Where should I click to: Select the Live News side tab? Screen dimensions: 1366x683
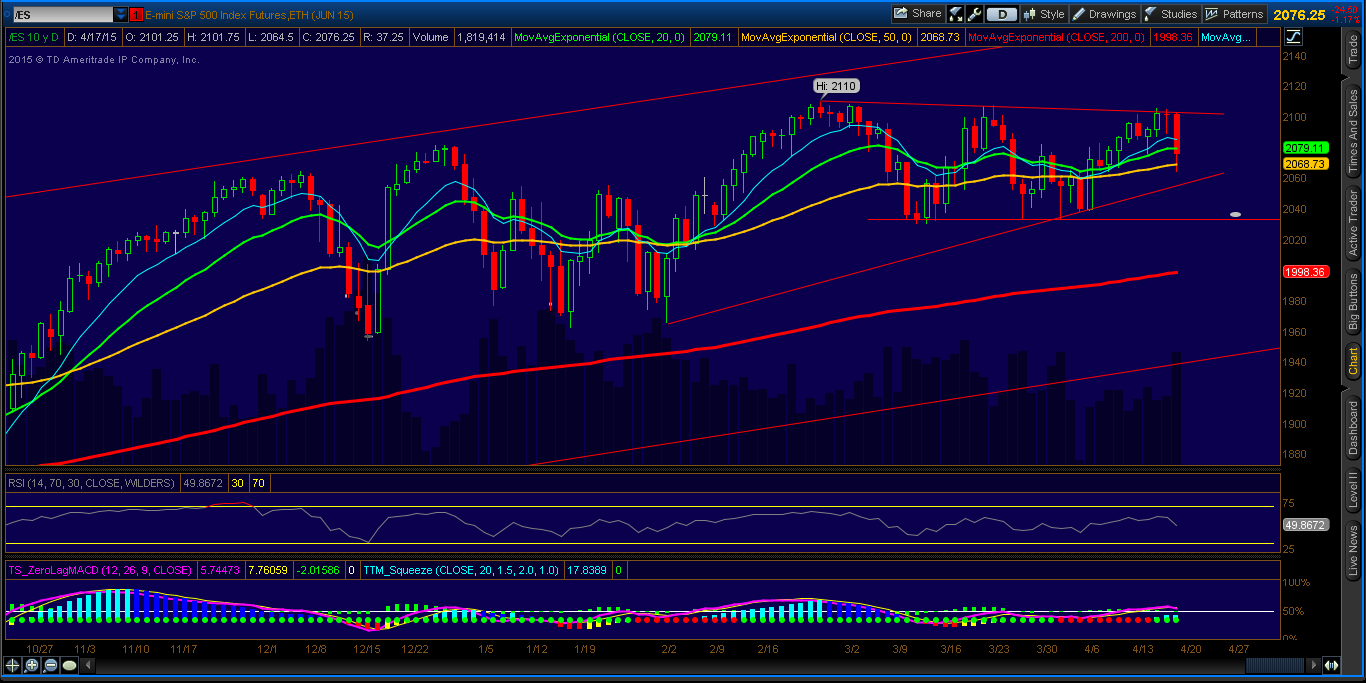1353,552
